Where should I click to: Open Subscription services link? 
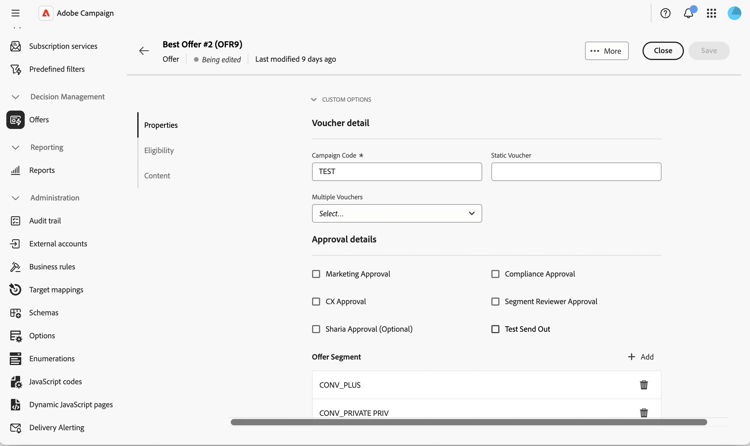pyautogui.click(x=63, y=46)
